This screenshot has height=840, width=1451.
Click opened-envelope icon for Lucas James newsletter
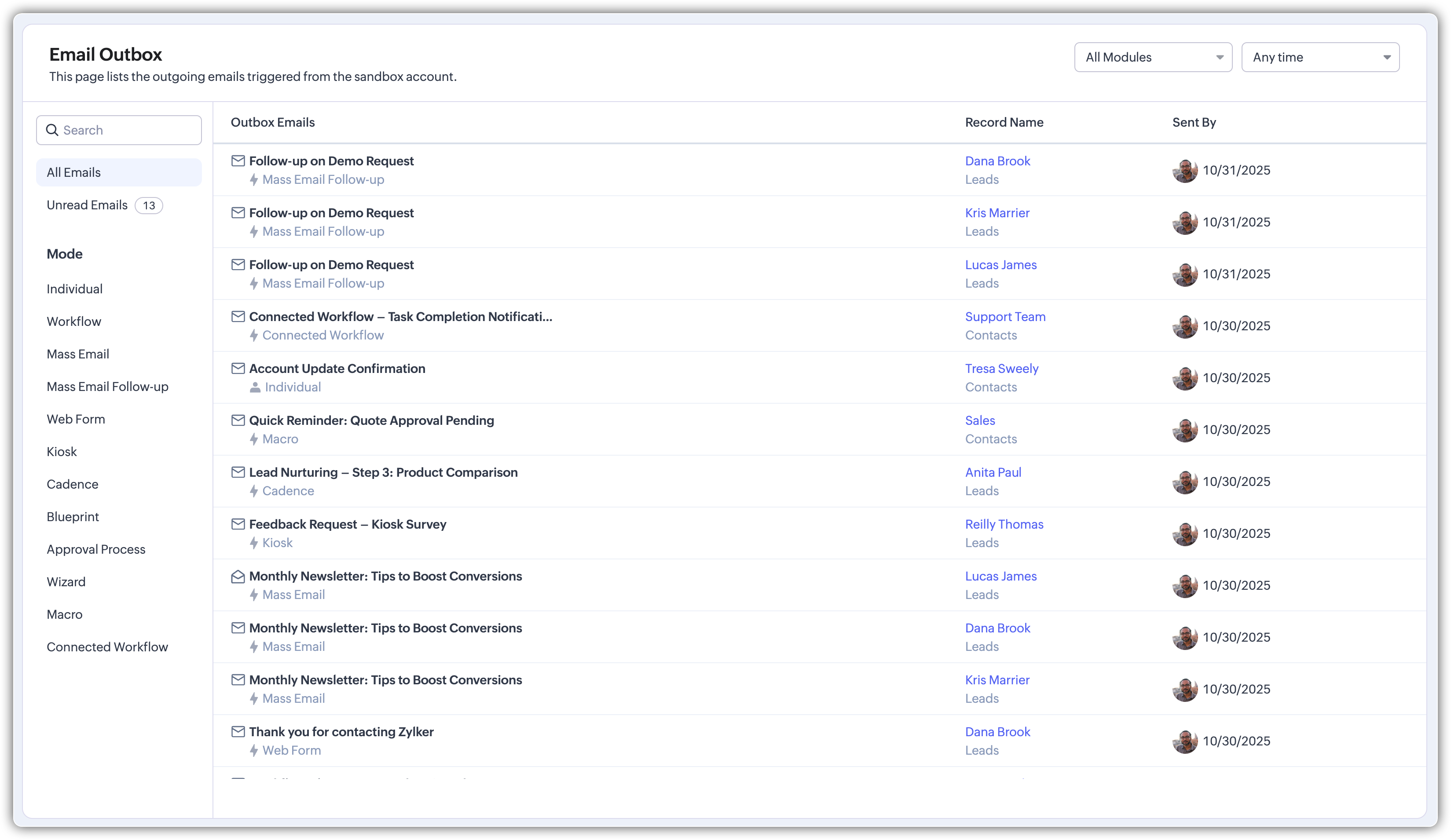pyautogui.click(x=238, y=576)
